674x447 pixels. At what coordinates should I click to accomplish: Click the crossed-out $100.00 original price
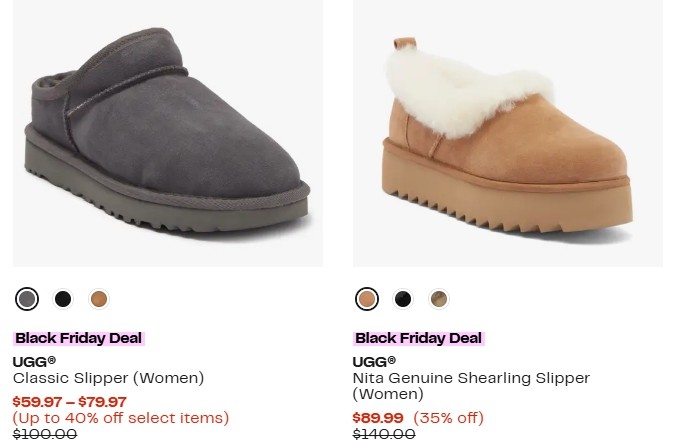45,434
